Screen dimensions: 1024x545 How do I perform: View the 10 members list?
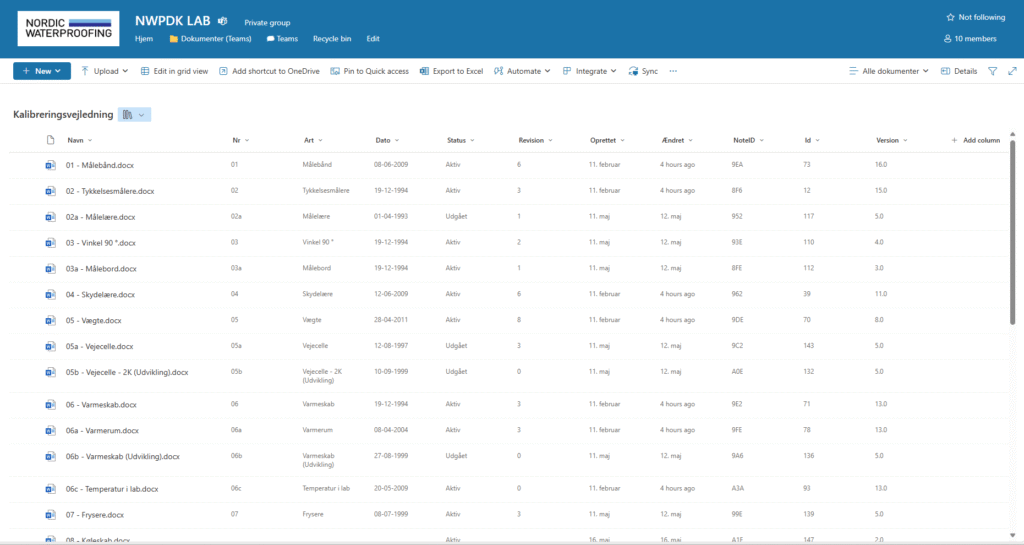click(x=970, y=38)
